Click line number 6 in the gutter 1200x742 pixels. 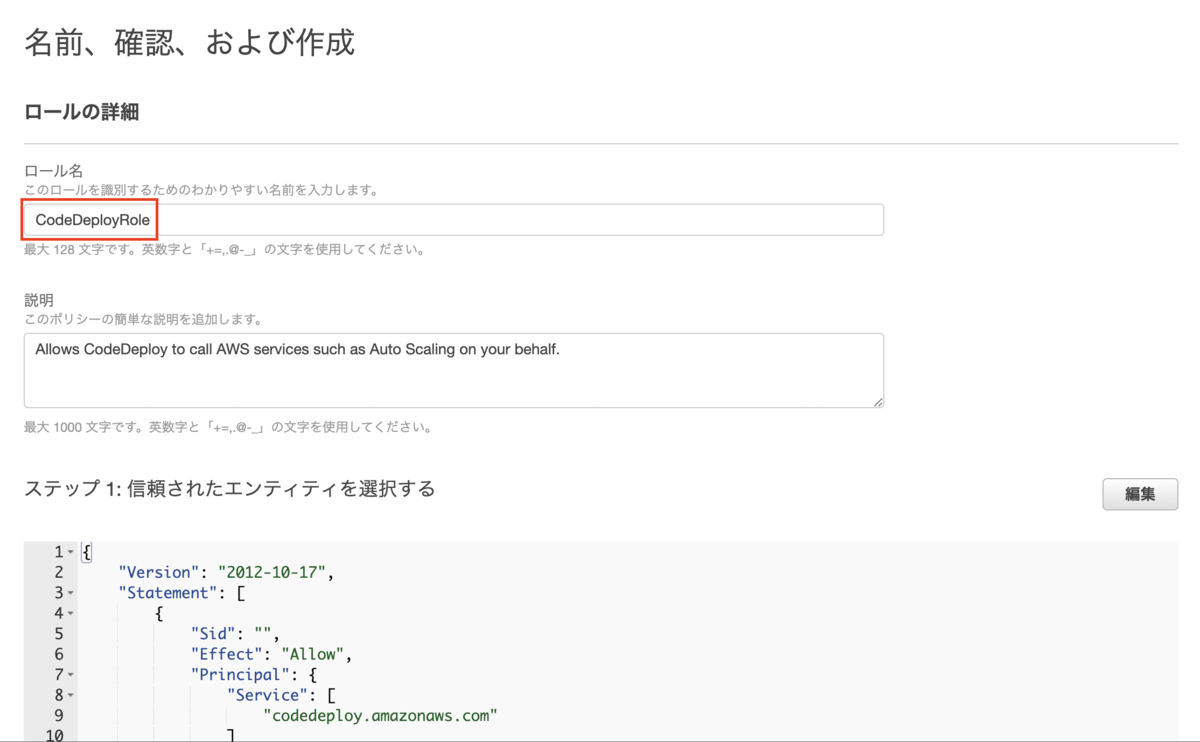click(x=59, y=654)
